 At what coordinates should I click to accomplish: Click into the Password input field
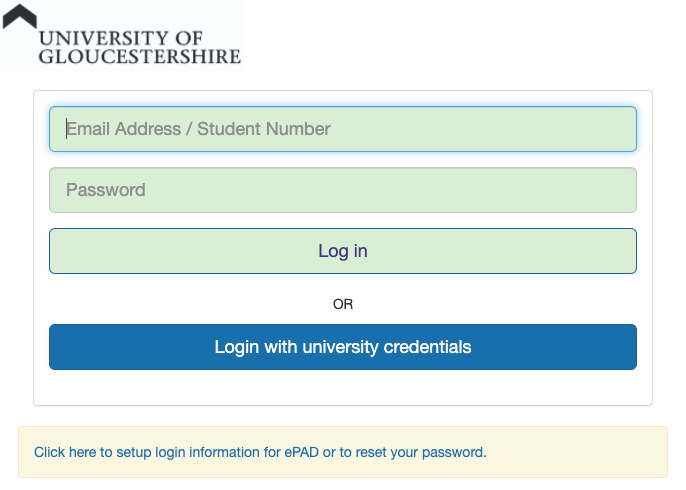343,190
